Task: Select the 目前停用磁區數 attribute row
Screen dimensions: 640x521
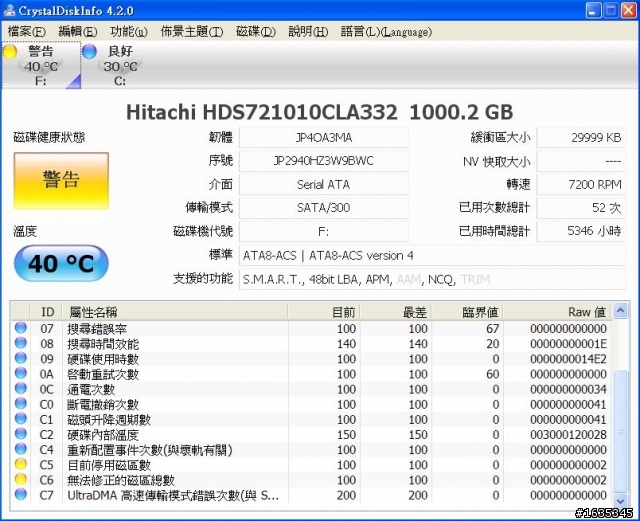Action: click(311, 464)
